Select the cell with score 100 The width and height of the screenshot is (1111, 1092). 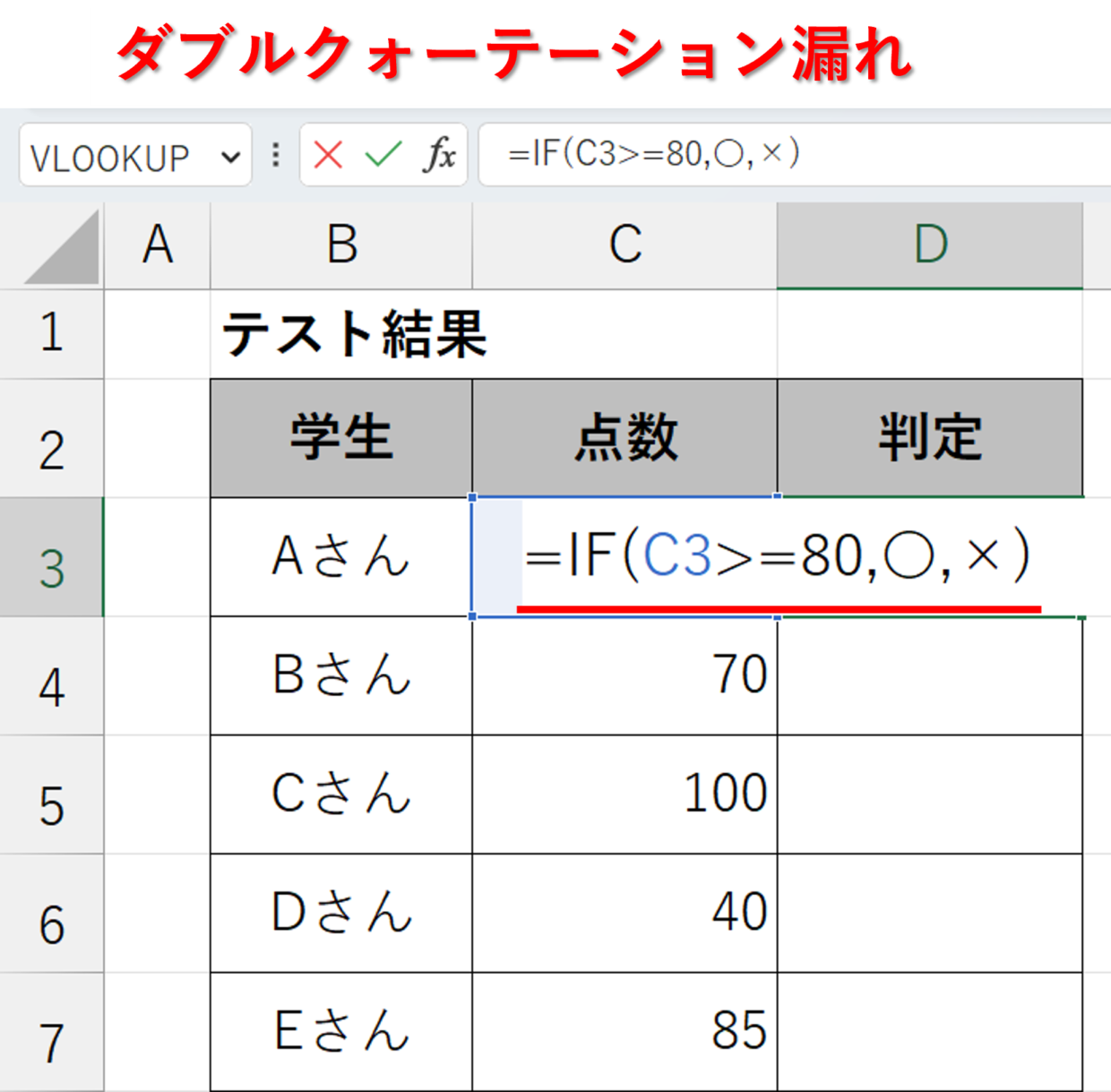(624, 795)
